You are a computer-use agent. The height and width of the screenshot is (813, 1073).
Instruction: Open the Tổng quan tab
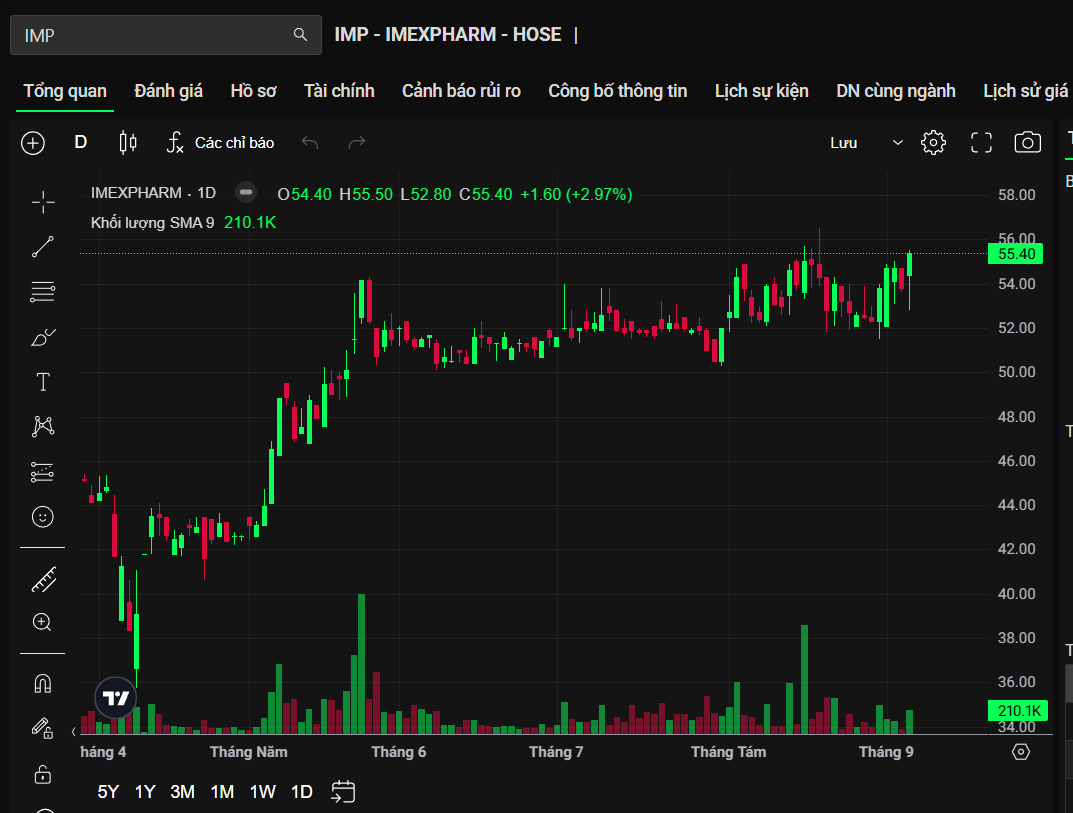coord(65,91)
